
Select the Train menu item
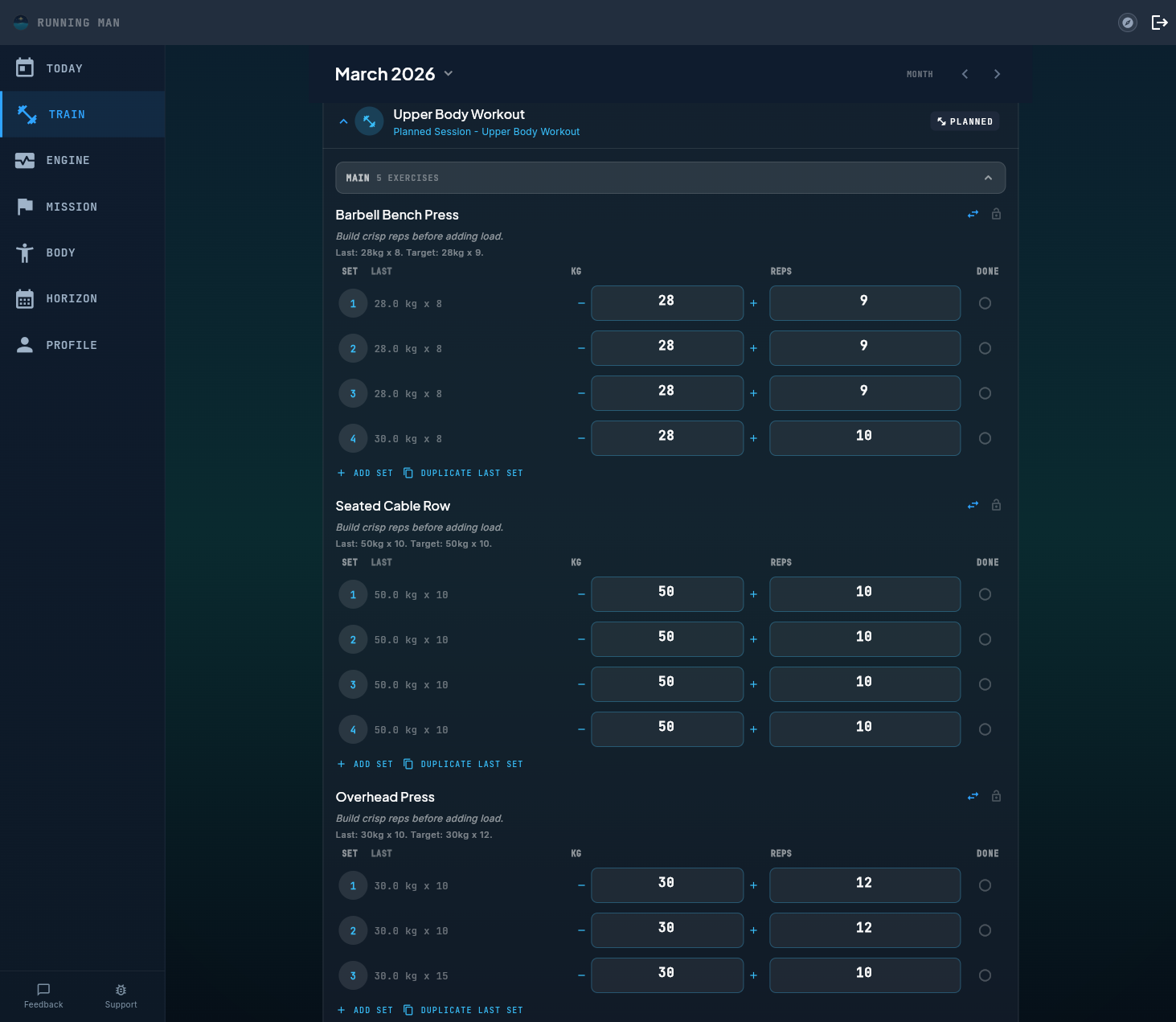[67, 114]
